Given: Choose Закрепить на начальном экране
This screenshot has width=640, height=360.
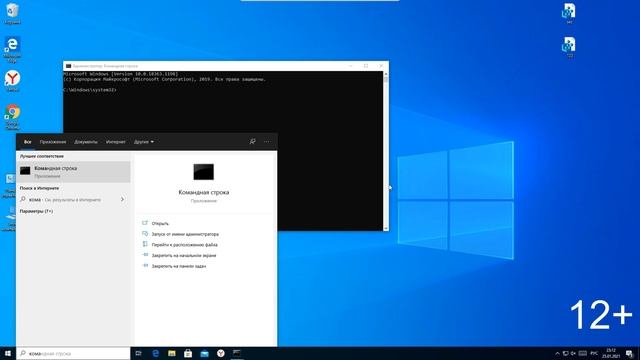Looking at the screenshot, I should pos(184,256).
